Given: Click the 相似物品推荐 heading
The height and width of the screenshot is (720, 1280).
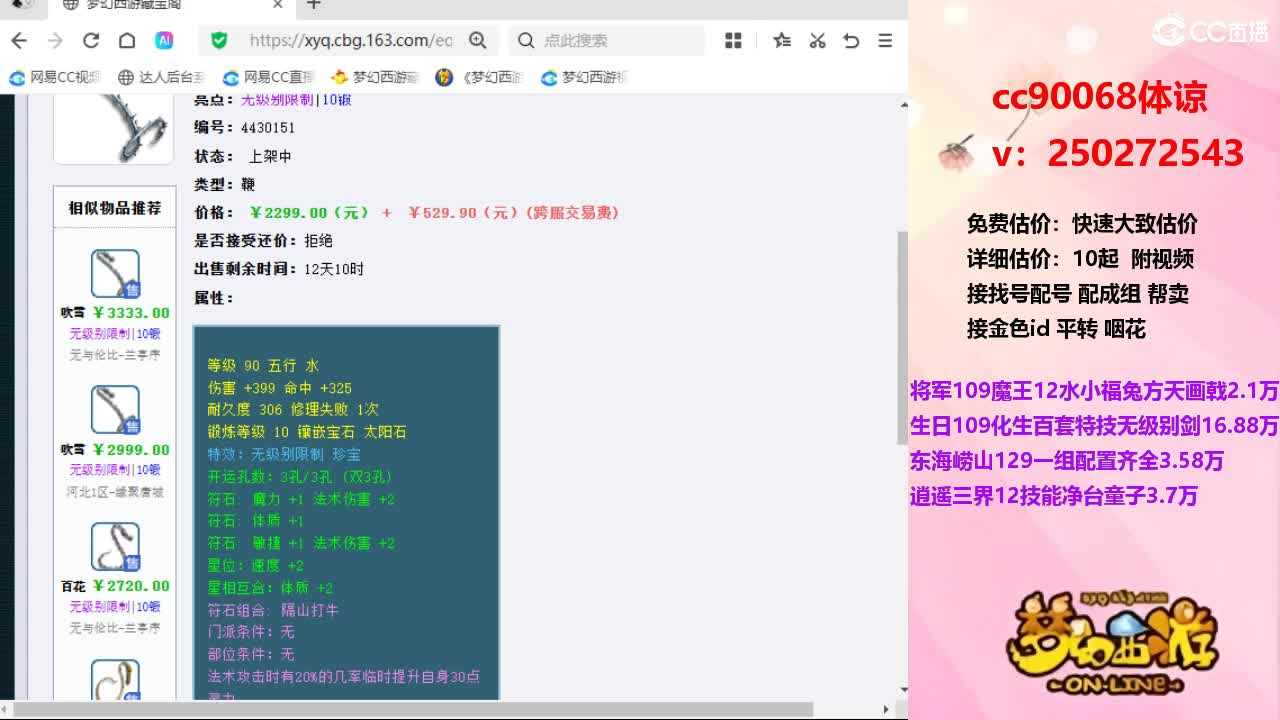Looking at the screenshot, I should [114, 208].
